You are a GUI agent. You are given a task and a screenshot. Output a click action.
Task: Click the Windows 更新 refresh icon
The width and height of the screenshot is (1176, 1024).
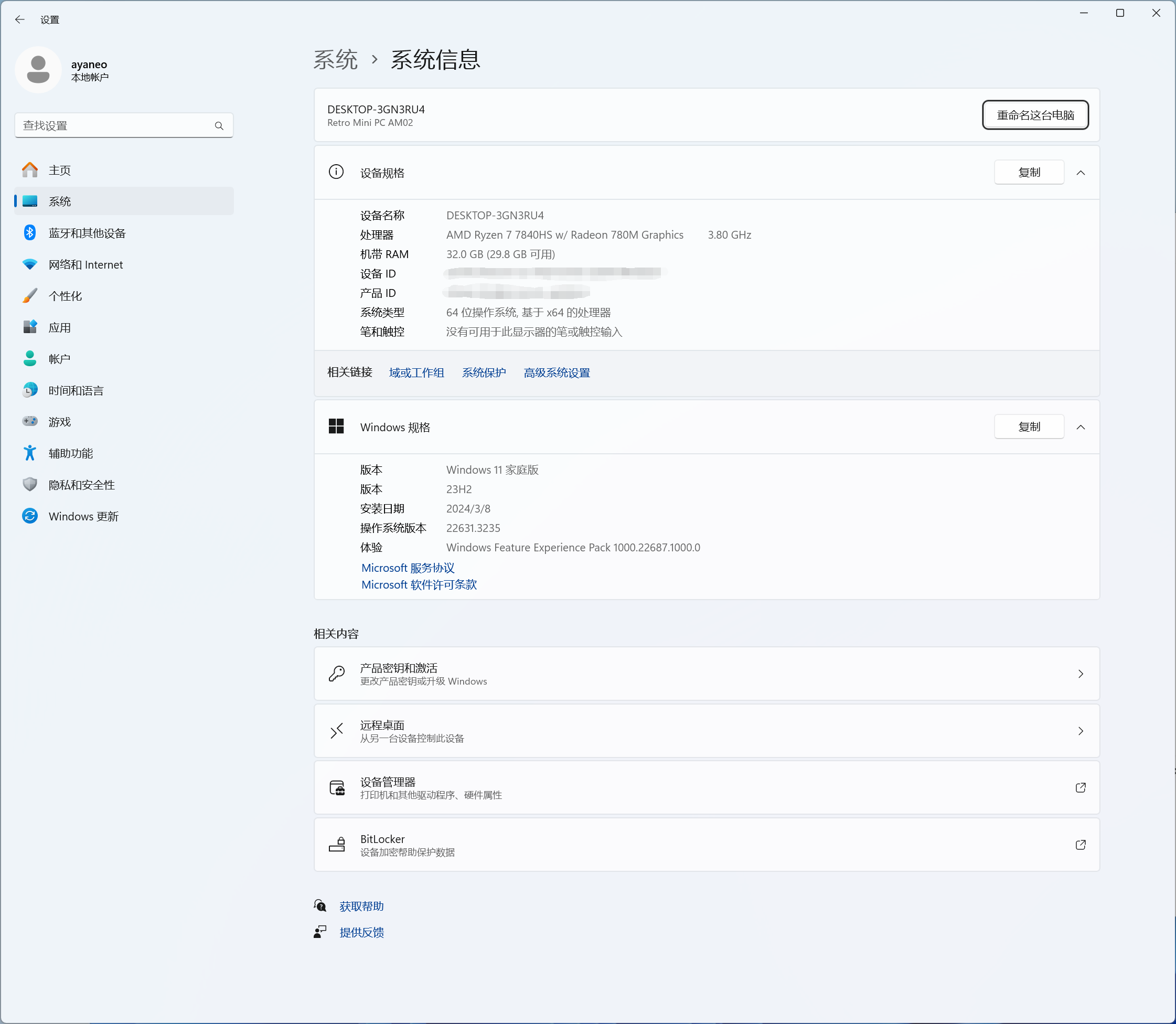click(x=30, y=516)
